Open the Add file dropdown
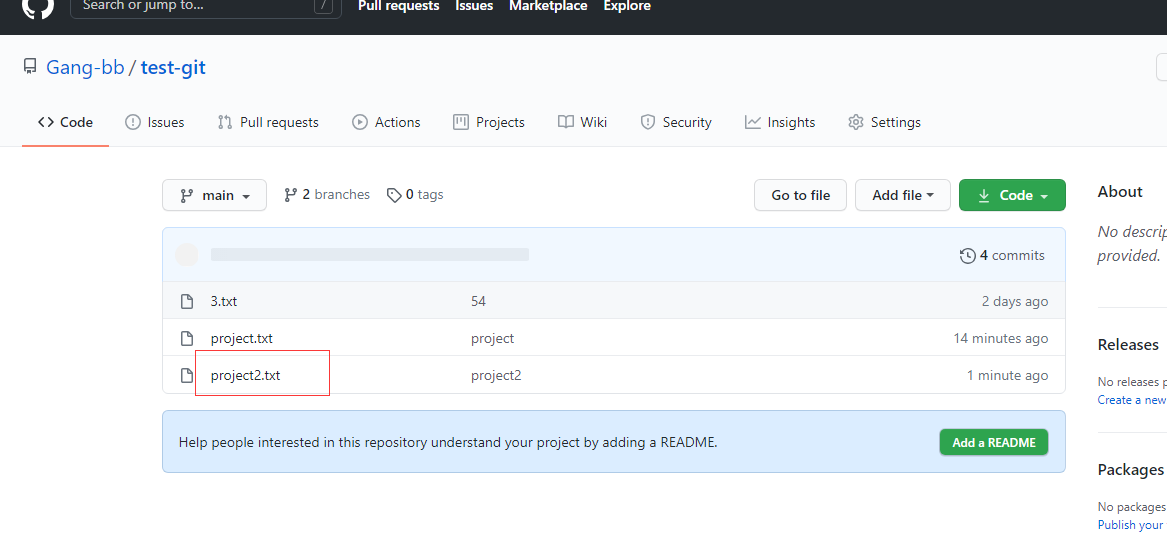Image resolution: width=1167 pixels, height=556 pixels. [903, 195]
